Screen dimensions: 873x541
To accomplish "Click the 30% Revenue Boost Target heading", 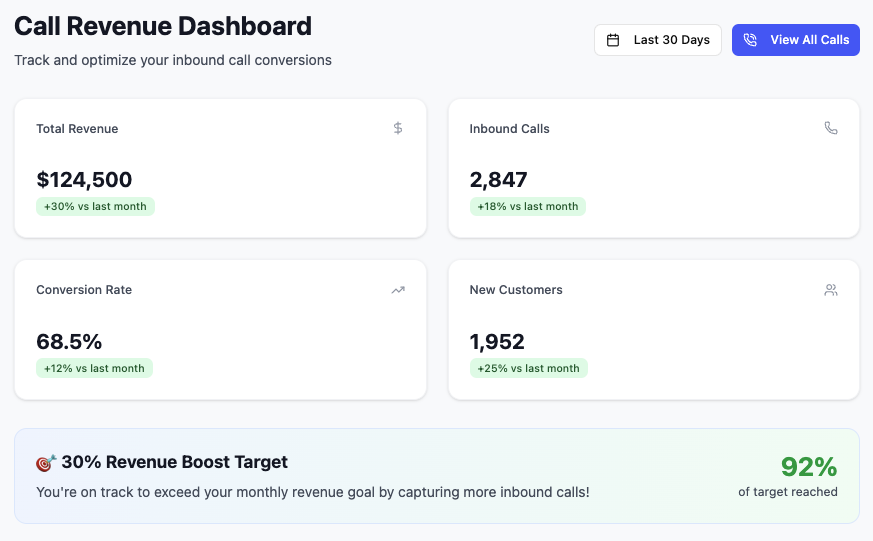I will tap(174, 462).
